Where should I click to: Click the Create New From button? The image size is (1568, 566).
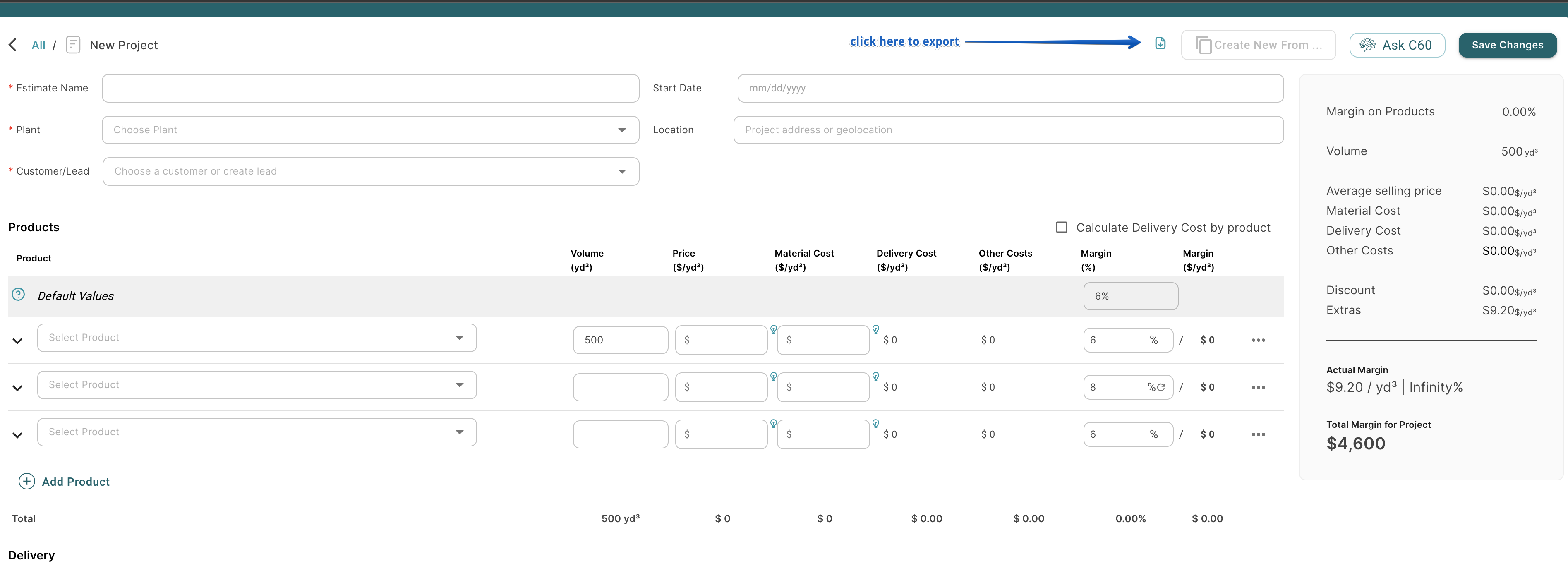pos(1258,45)
